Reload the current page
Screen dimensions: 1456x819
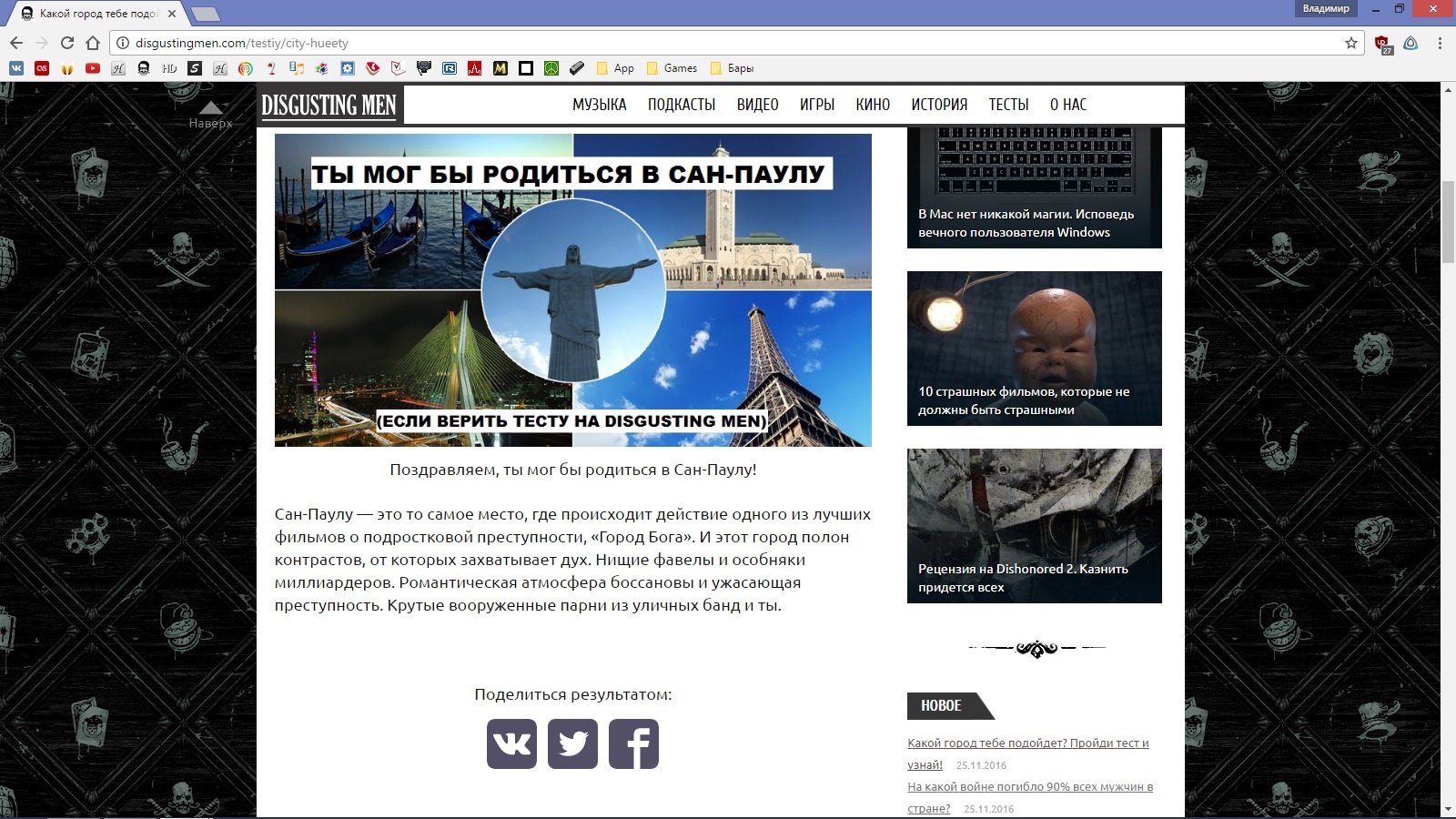coord(67,43)
